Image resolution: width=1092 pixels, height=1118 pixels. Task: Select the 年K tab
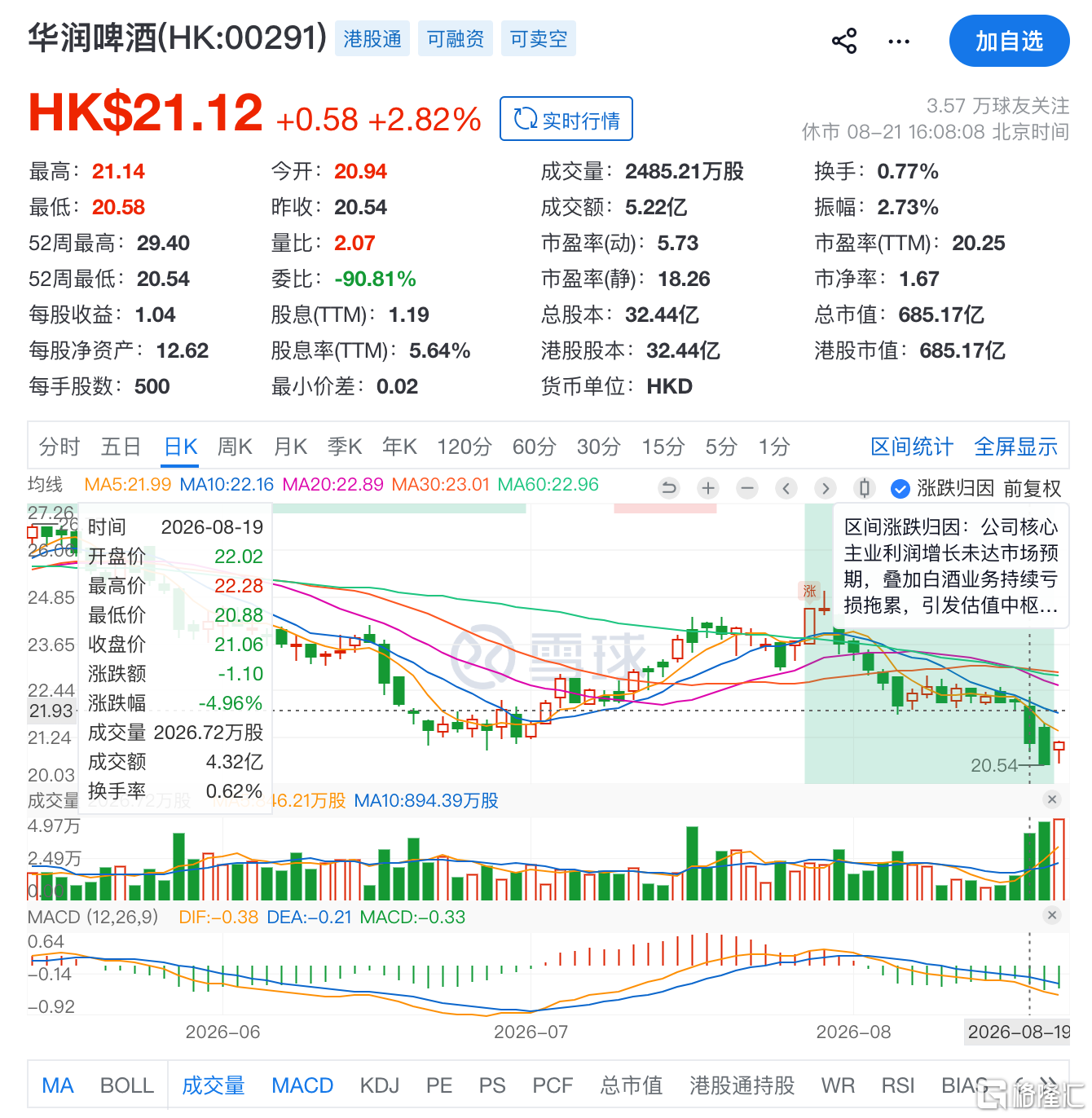(x=399, y=447)
